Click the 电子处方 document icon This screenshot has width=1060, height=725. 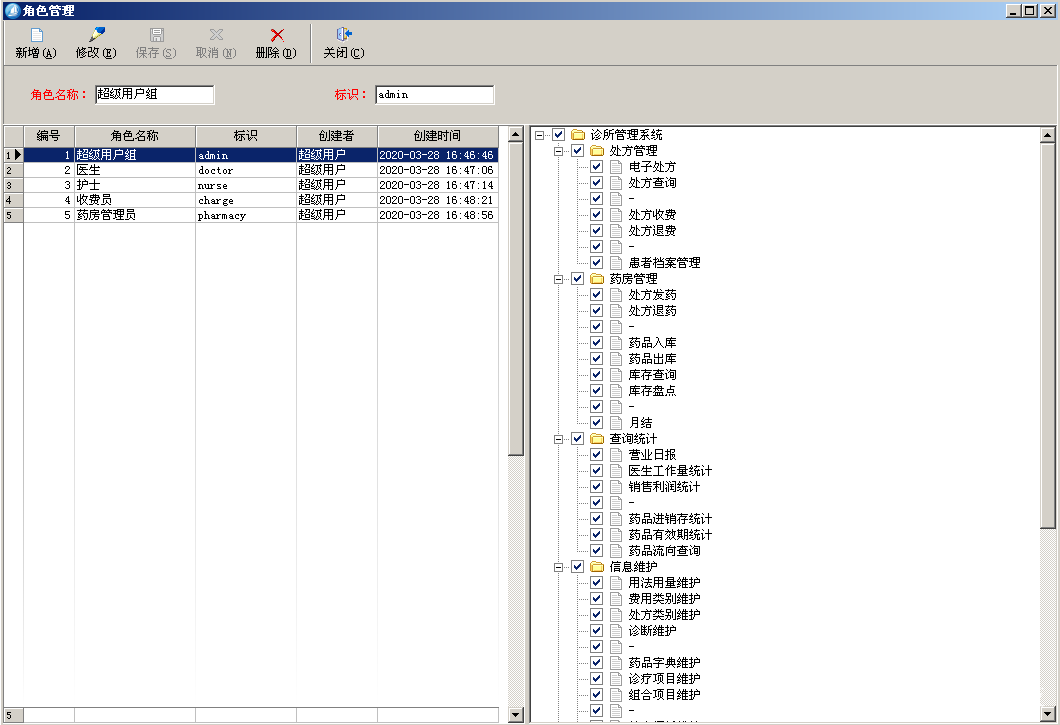pyautogui.click(x=616, y=167)
